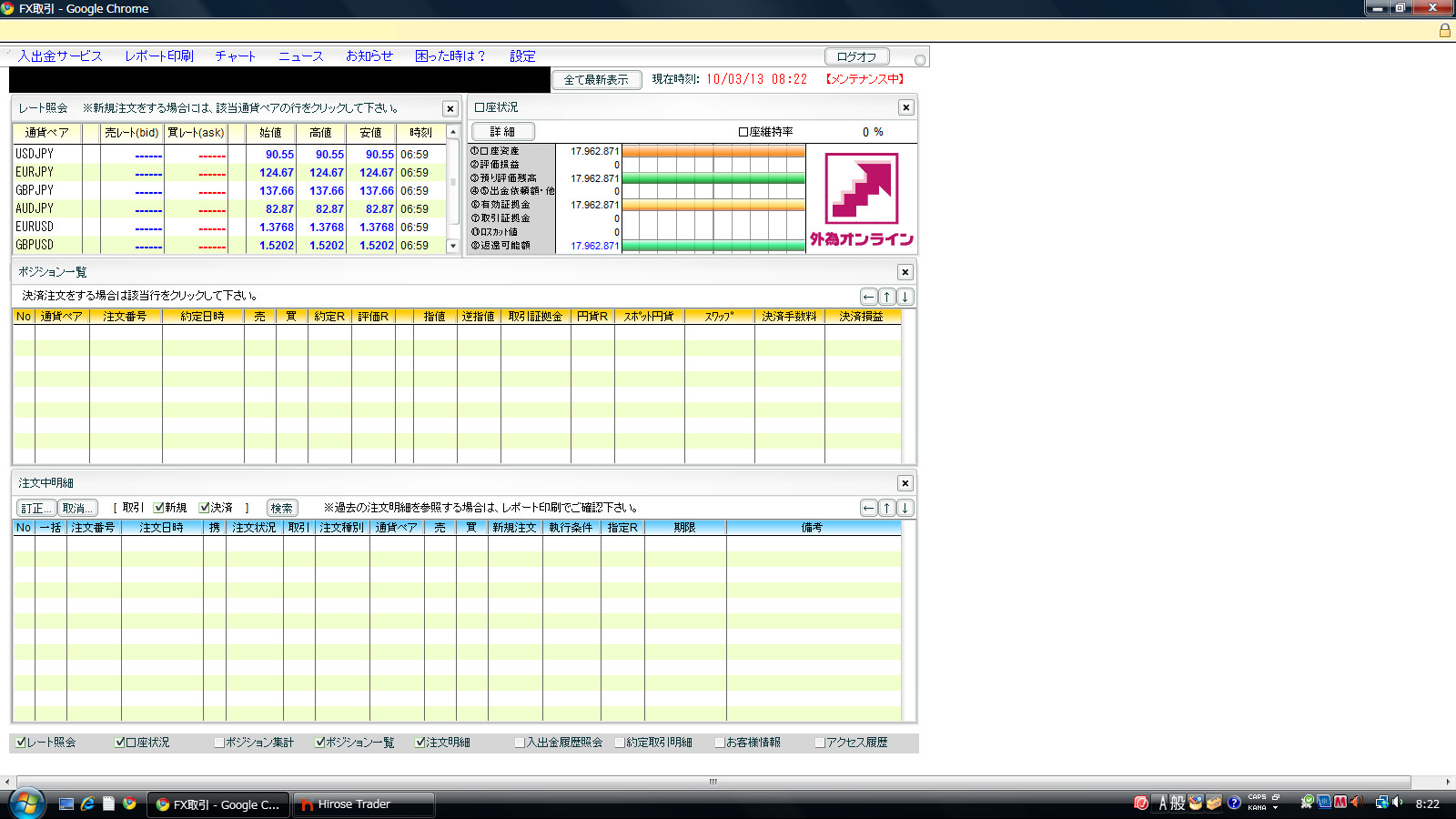Click the up arrow in 注文中明細 panel
The width and height of the screenshot is (1456, 819).
point(887,508)
